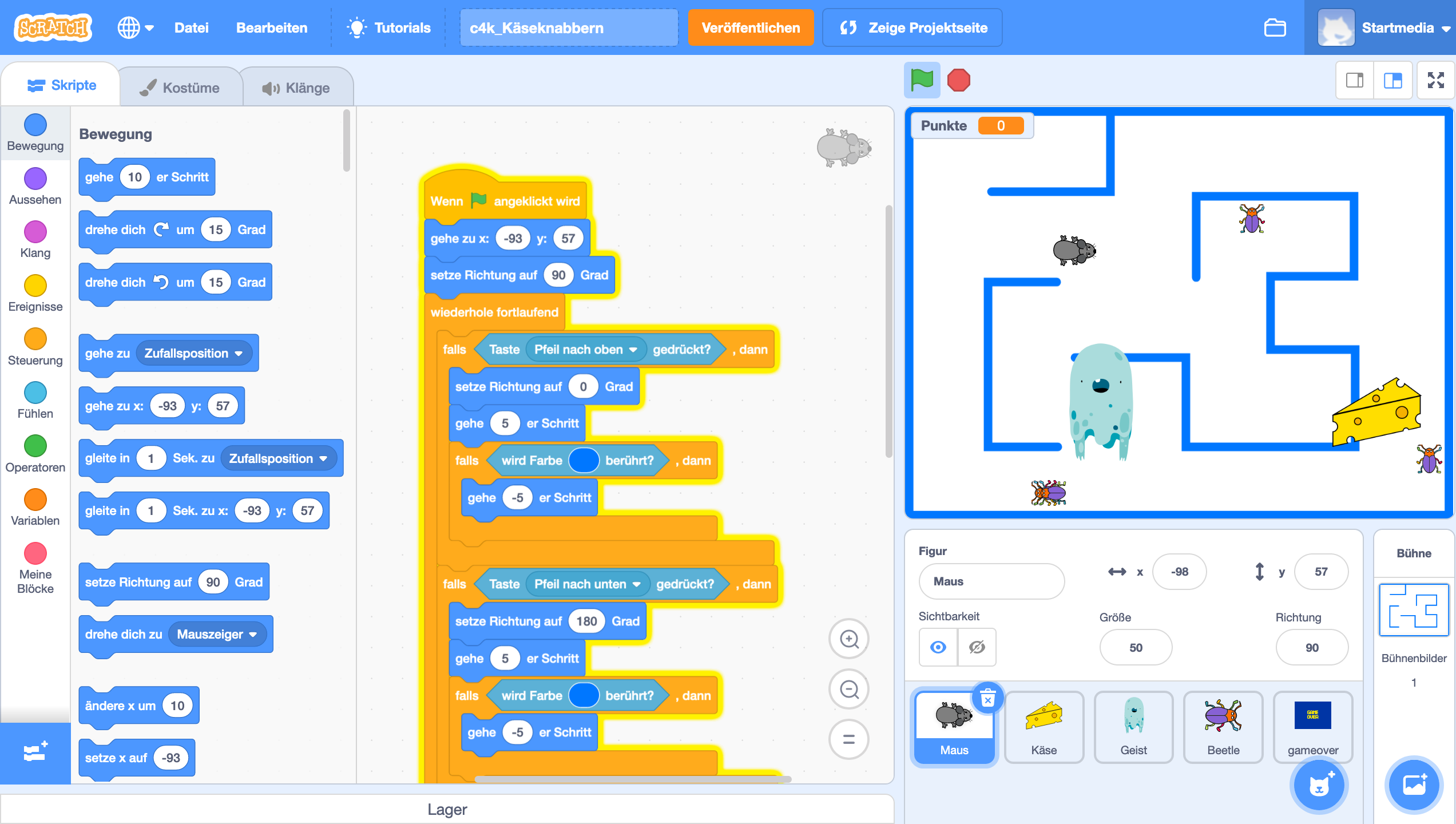Viewport: 1456px width, 824px height.
Task: Zoom in on the script workspace
Action: [849, 639]
